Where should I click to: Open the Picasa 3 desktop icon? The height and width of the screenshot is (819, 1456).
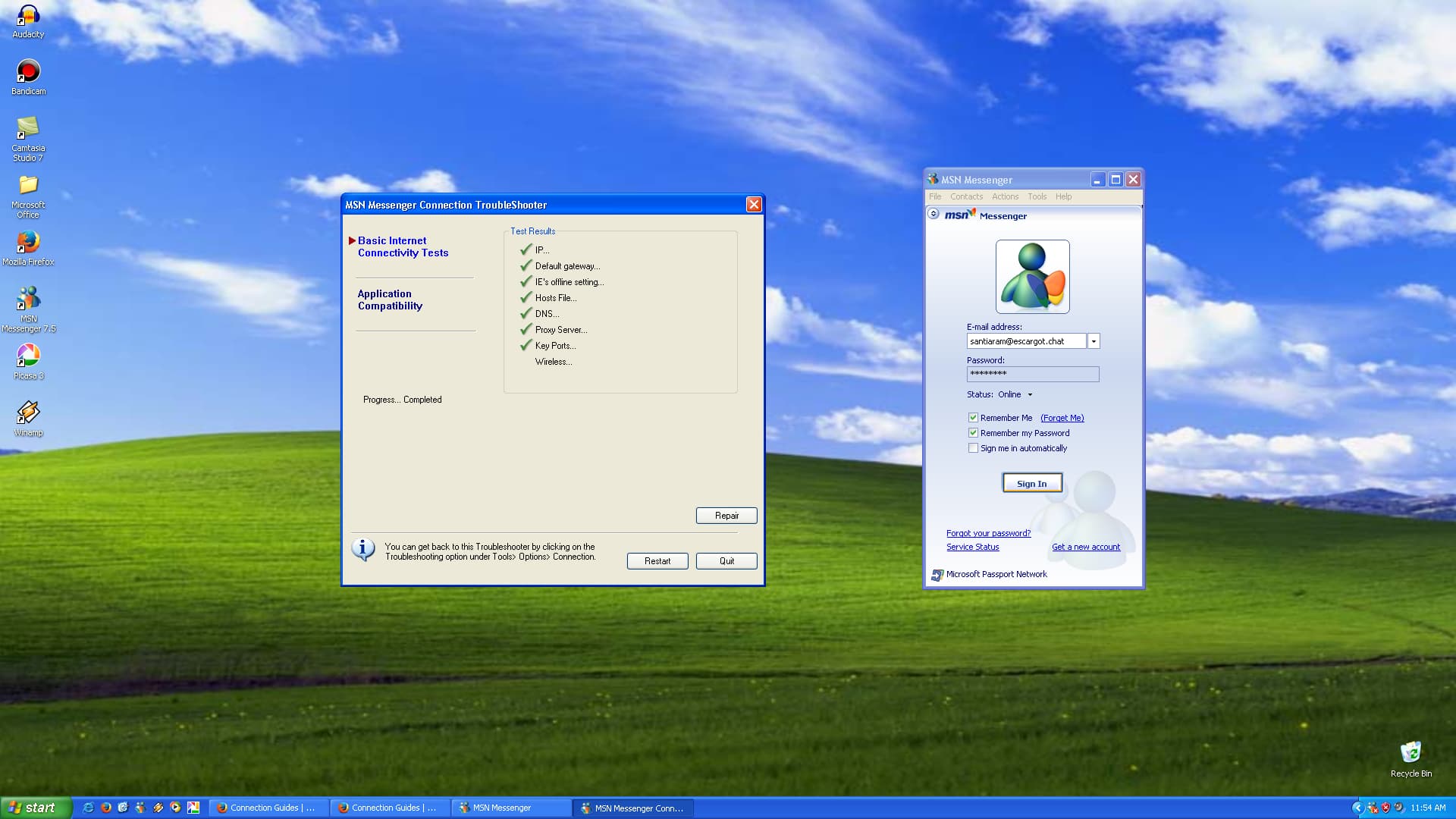pyautogui.click(x=28, y=356)
